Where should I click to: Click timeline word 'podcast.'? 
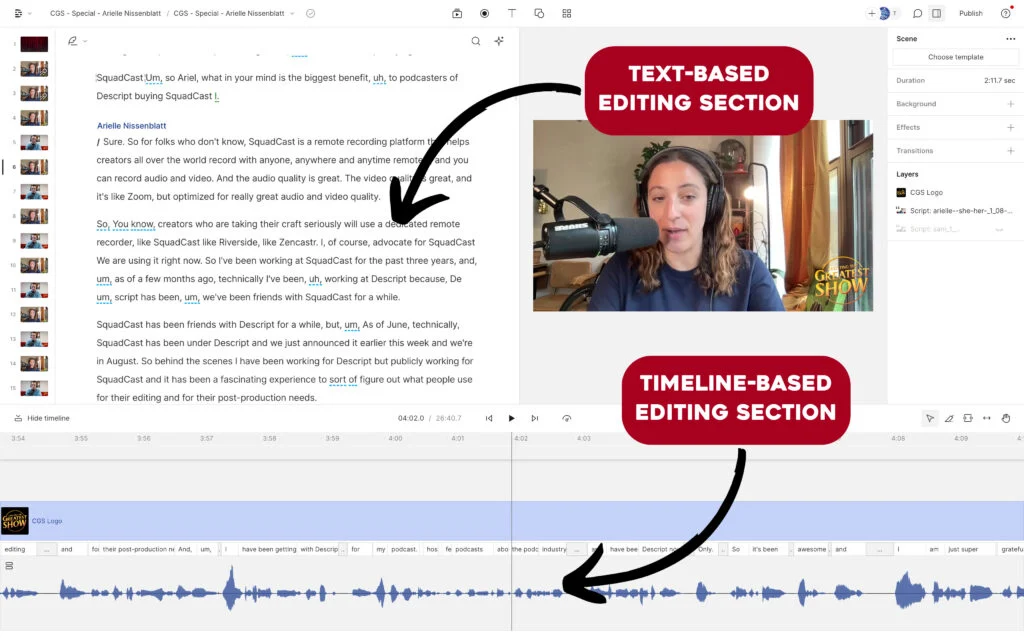(404, 549)
